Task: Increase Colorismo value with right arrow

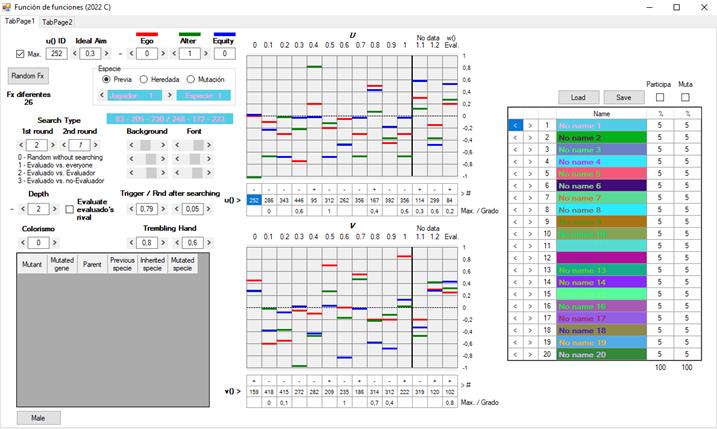Action: click(56, 242)
